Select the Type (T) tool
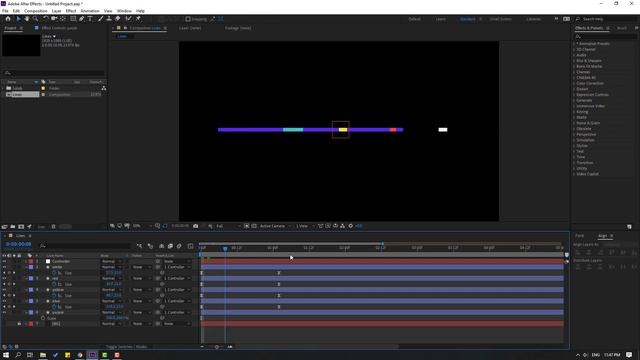The image size is (640, 360). 90,19
